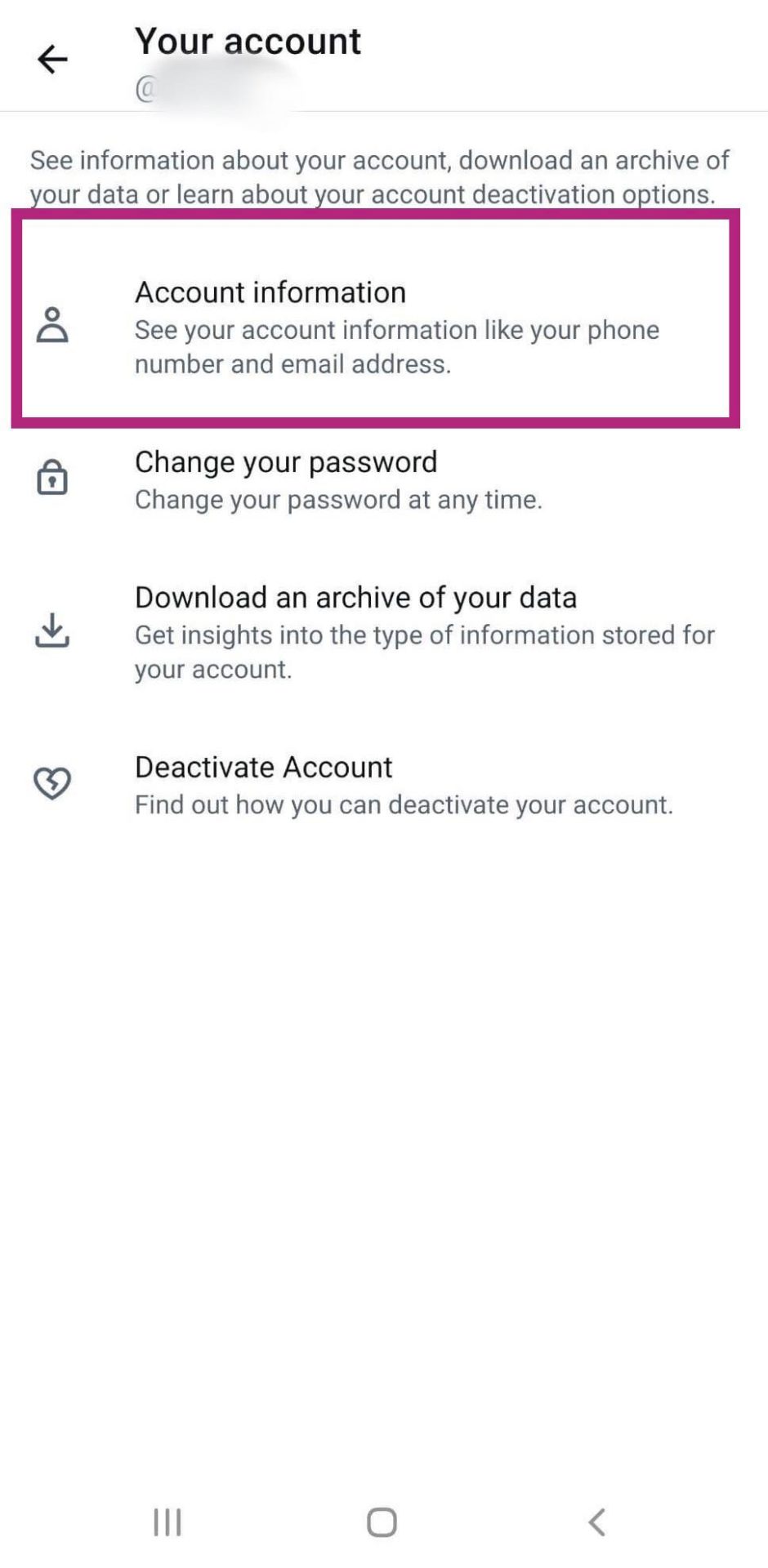The width and height of the screenshot is (768, 1568).
Task: Click the account description text paragraph
Action: (x=378, y=177)
